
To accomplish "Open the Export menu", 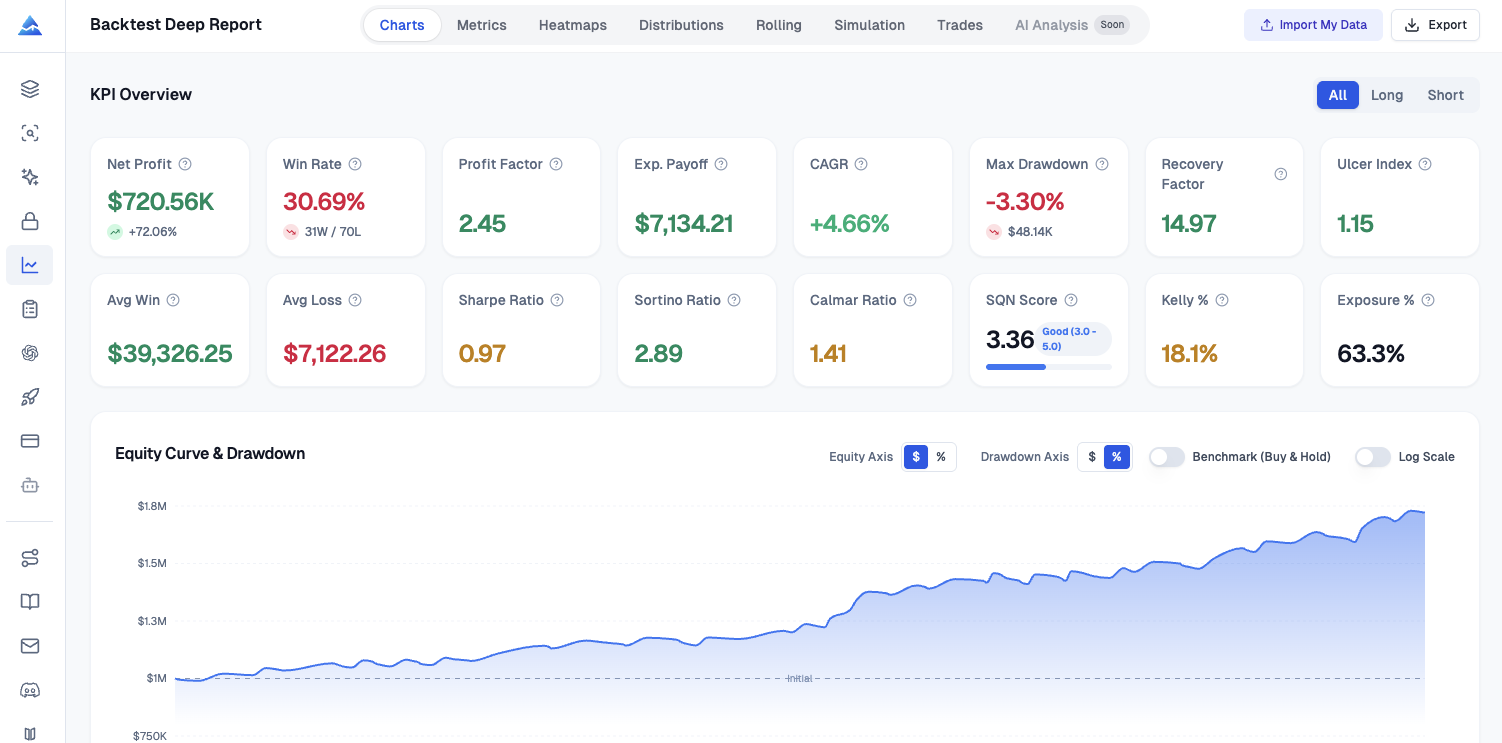I will 1435,24.
